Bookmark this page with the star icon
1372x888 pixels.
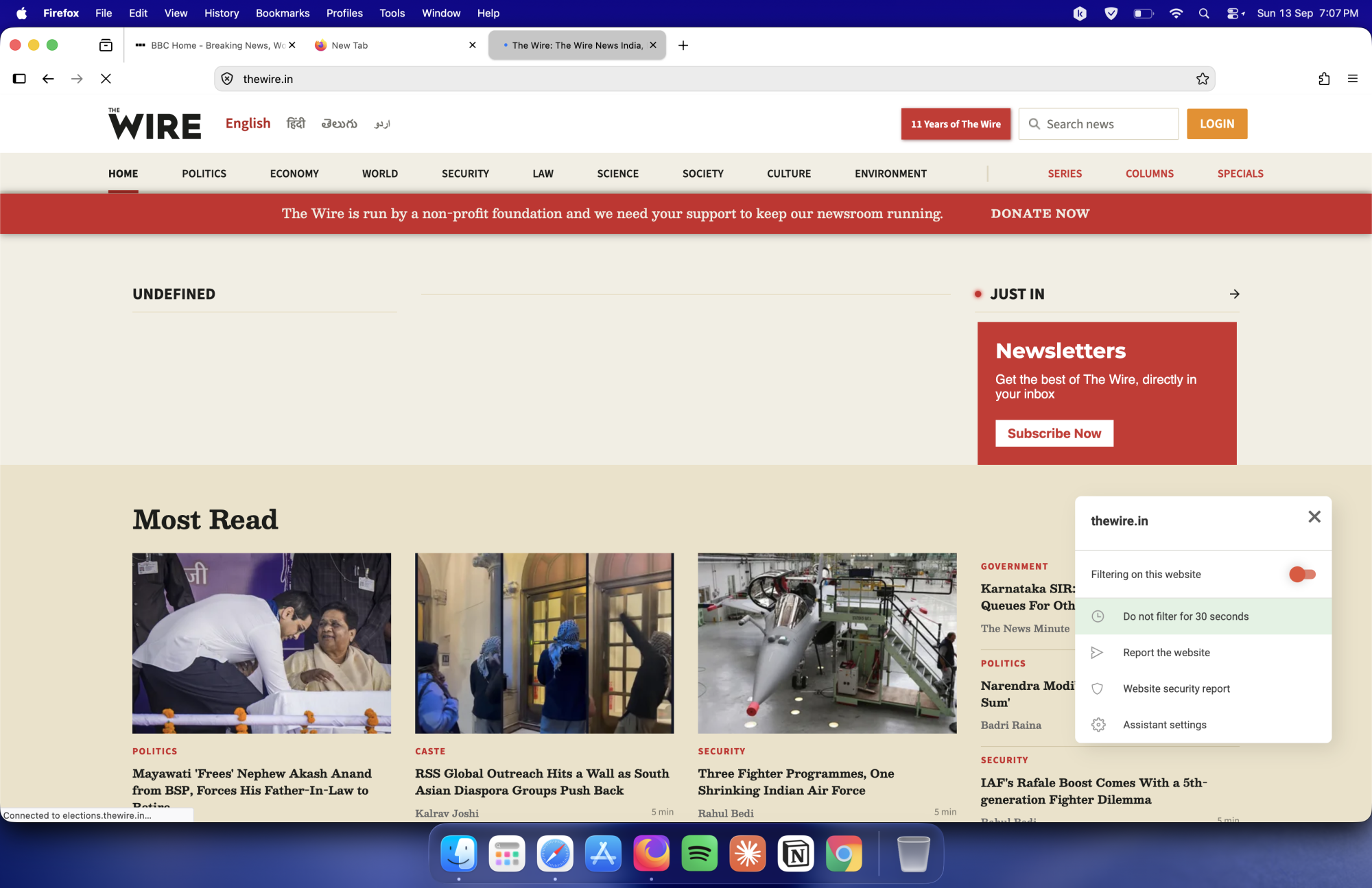[x=1203, y=79]
